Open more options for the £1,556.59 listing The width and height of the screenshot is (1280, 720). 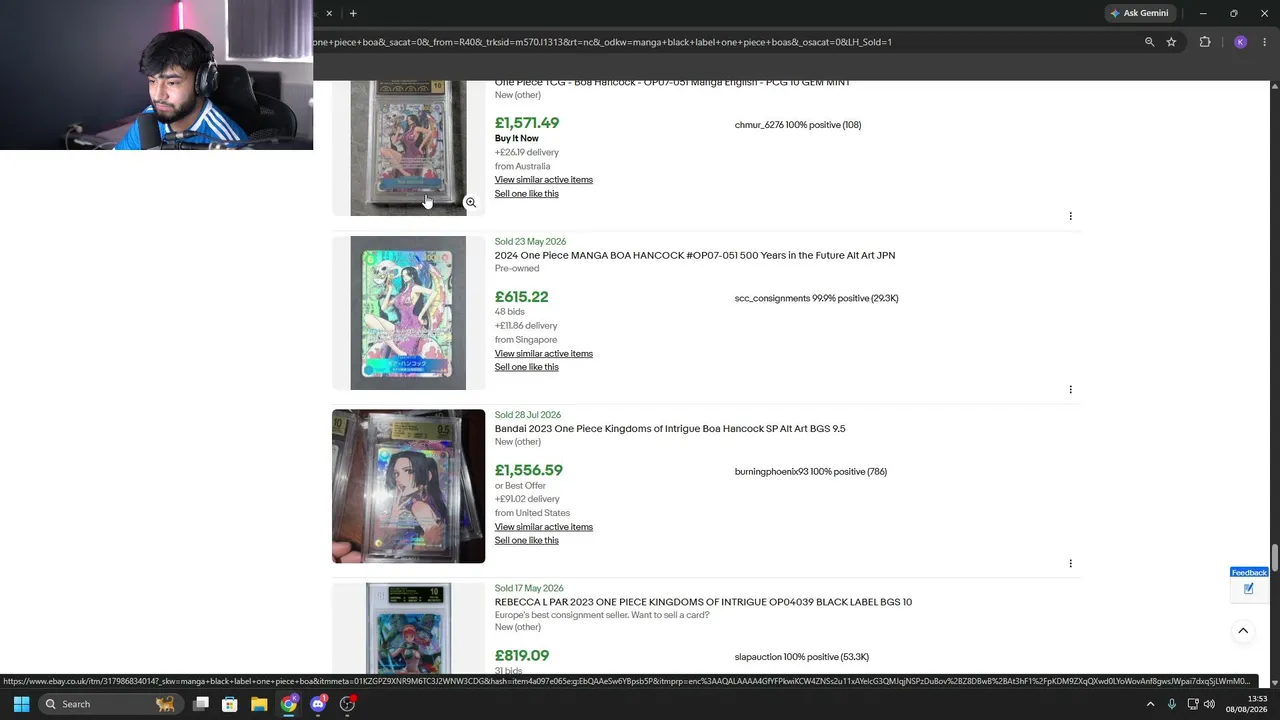[x=1070, y=563]
